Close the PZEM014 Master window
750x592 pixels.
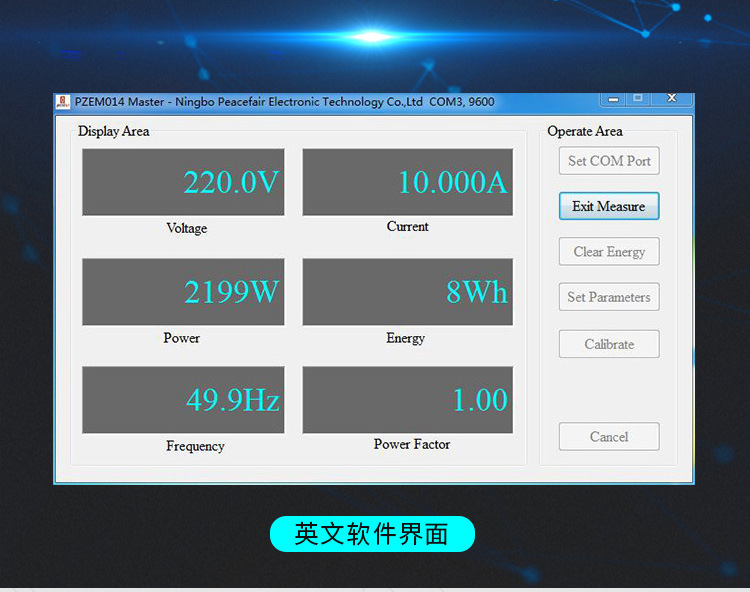coord(672,98)
